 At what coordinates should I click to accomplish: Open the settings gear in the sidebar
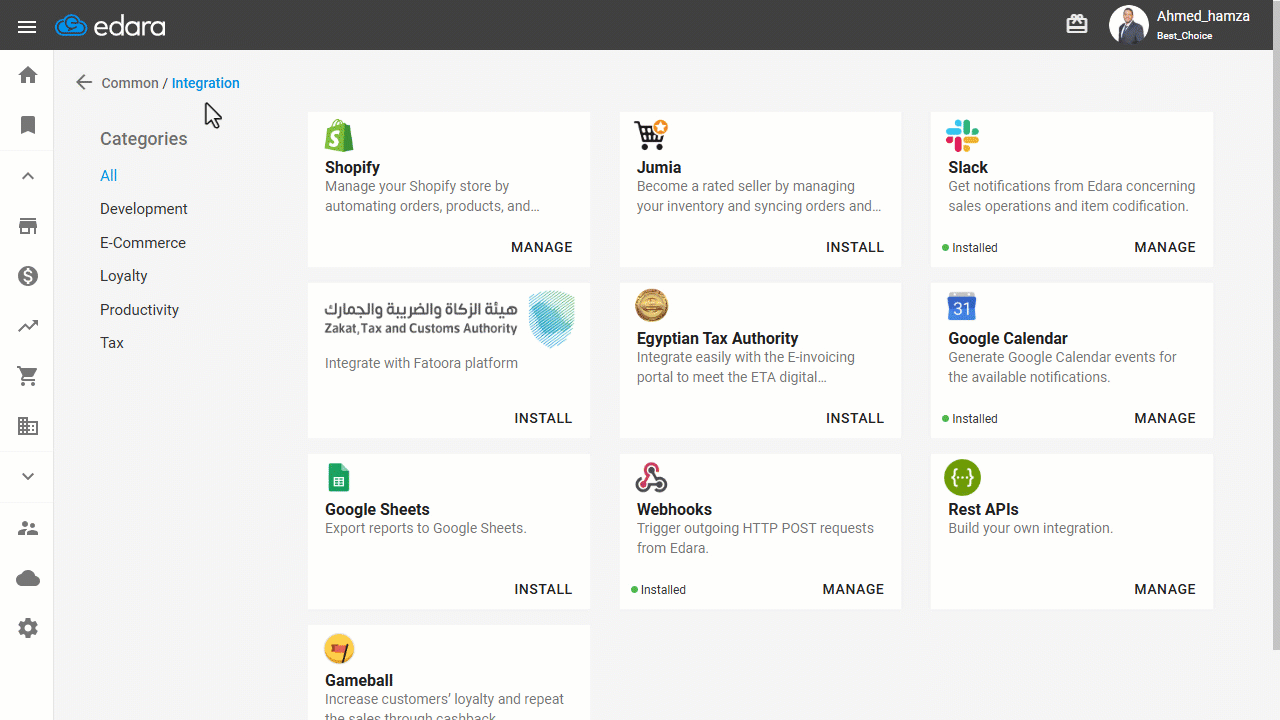pyautogui.click(x=28, y=629)
